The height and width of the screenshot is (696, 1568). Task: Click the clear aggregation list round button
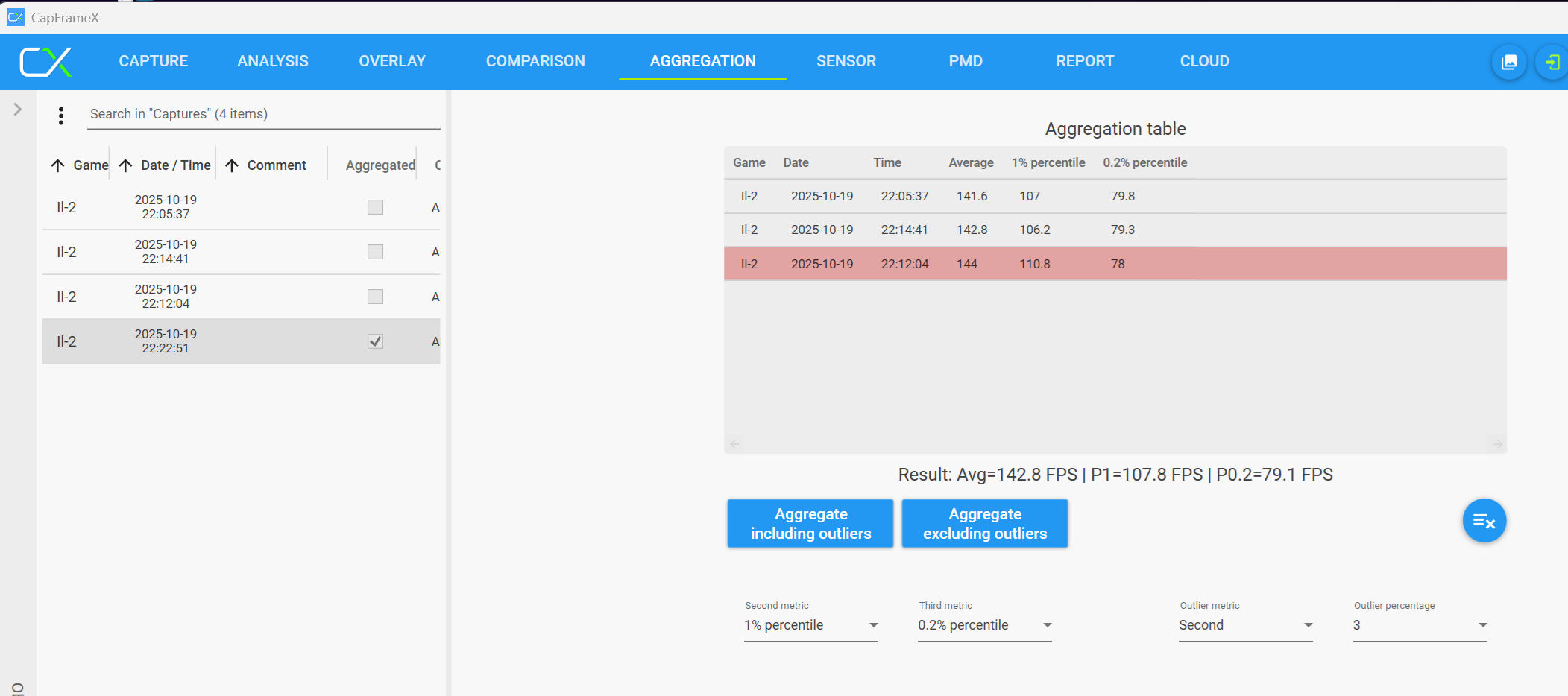click(x=1483, y=521)
